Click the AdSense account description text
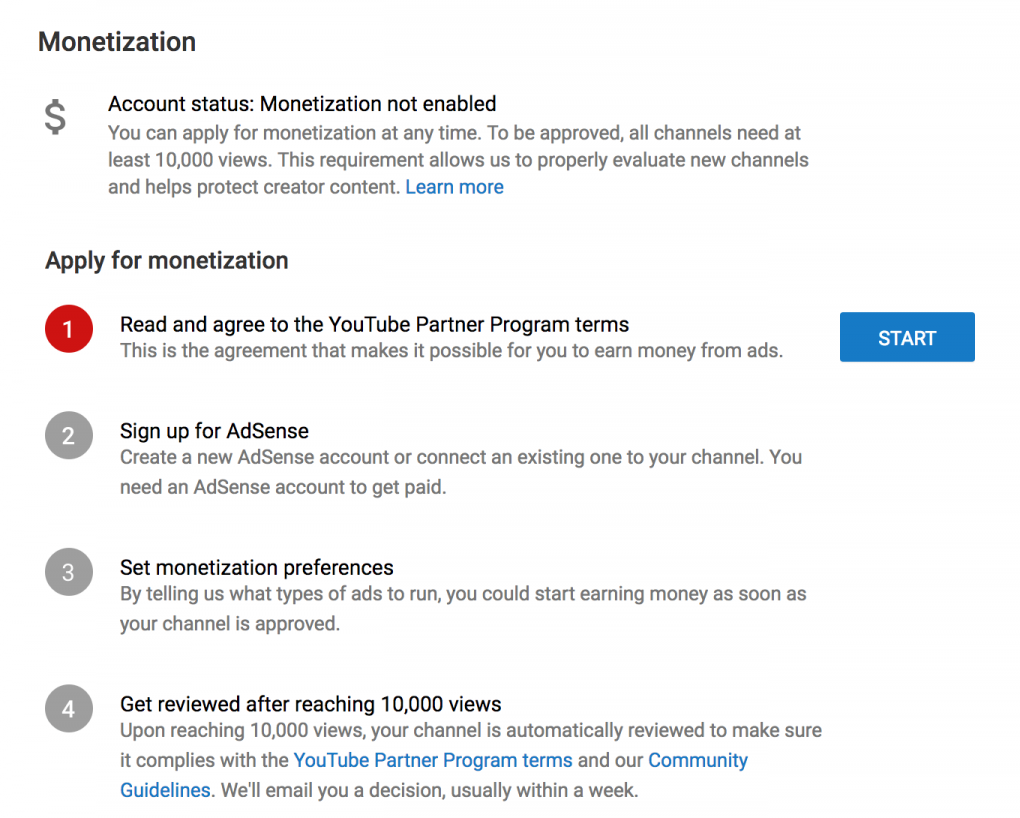This screenshot has width=1020, height=818. coord(461,472)
